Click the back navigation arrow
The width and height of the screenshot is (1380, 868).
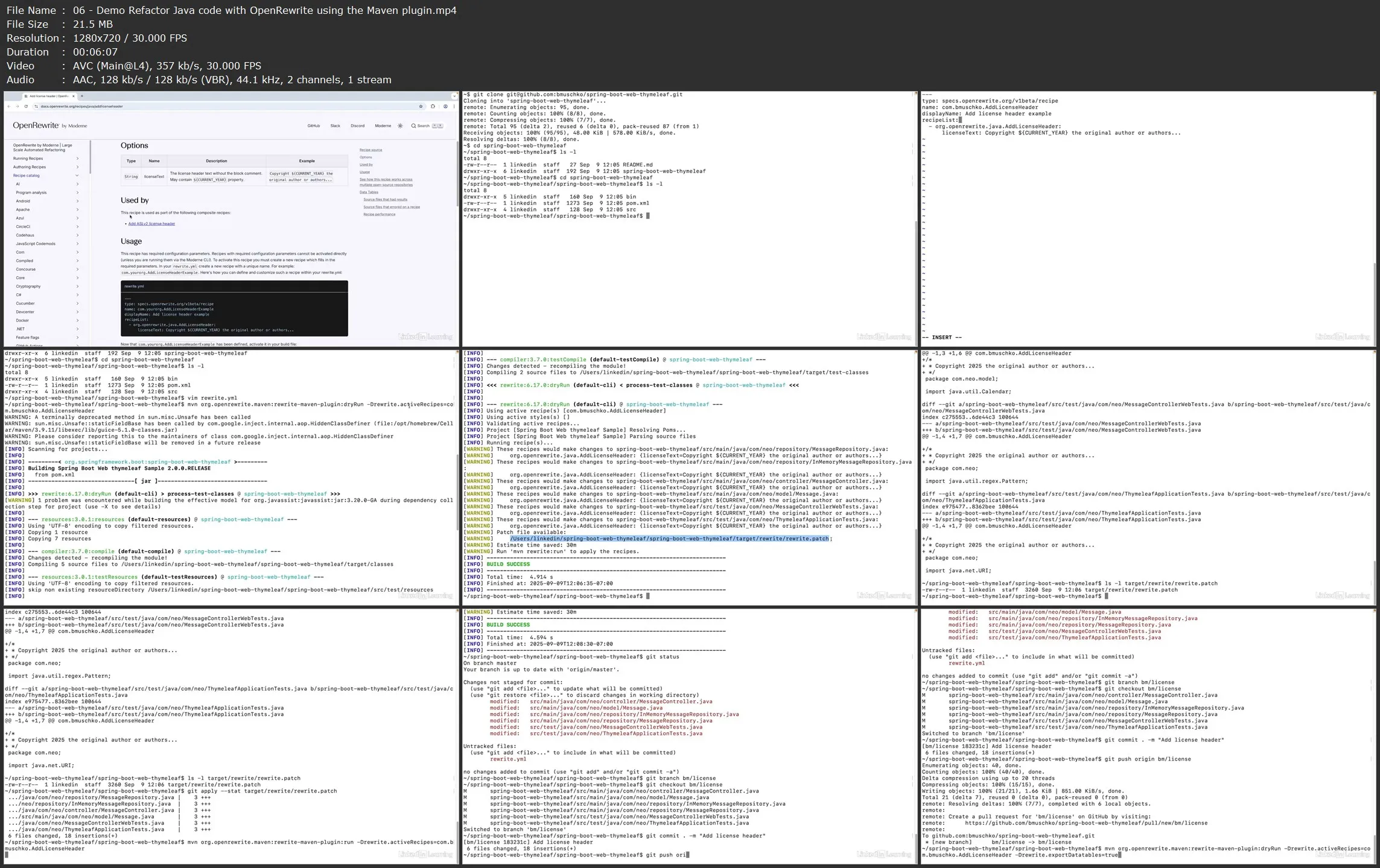[9, 106]
